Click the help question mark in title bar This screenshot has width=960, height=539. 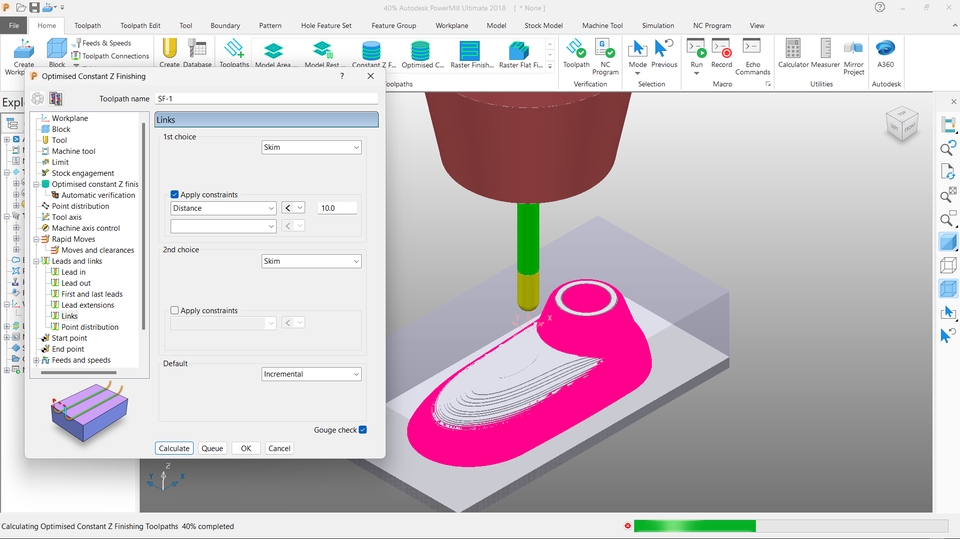880,7
